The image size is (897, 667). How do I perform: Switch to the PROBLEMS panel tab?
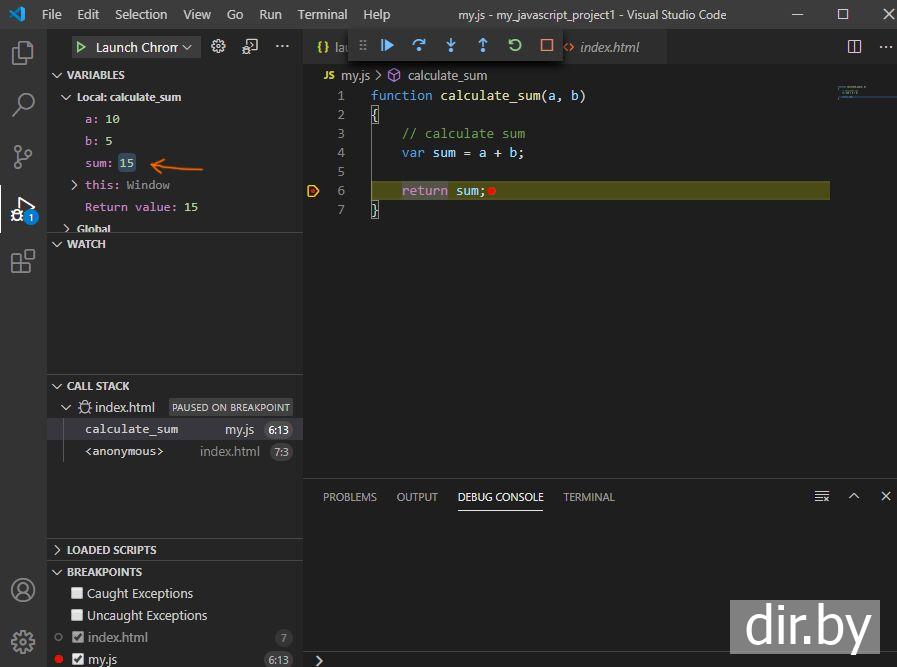[349, 497]
